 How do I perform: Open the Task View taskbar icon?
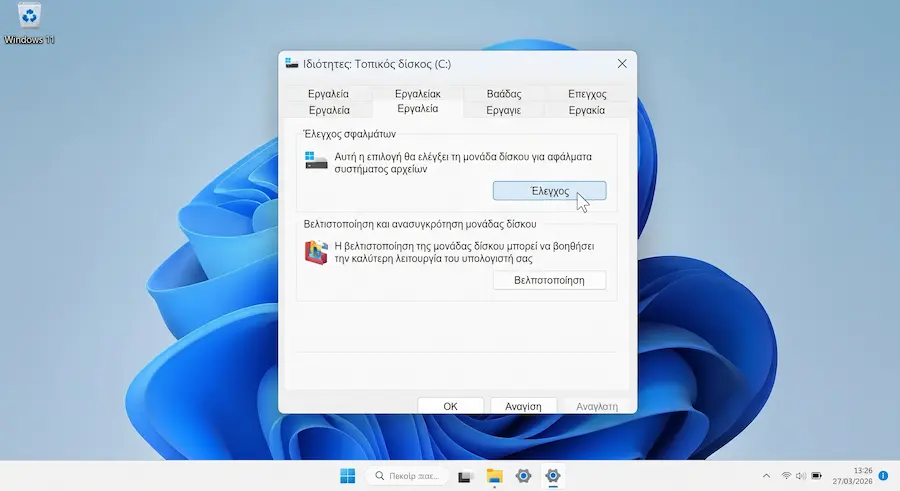click(464, 476)
